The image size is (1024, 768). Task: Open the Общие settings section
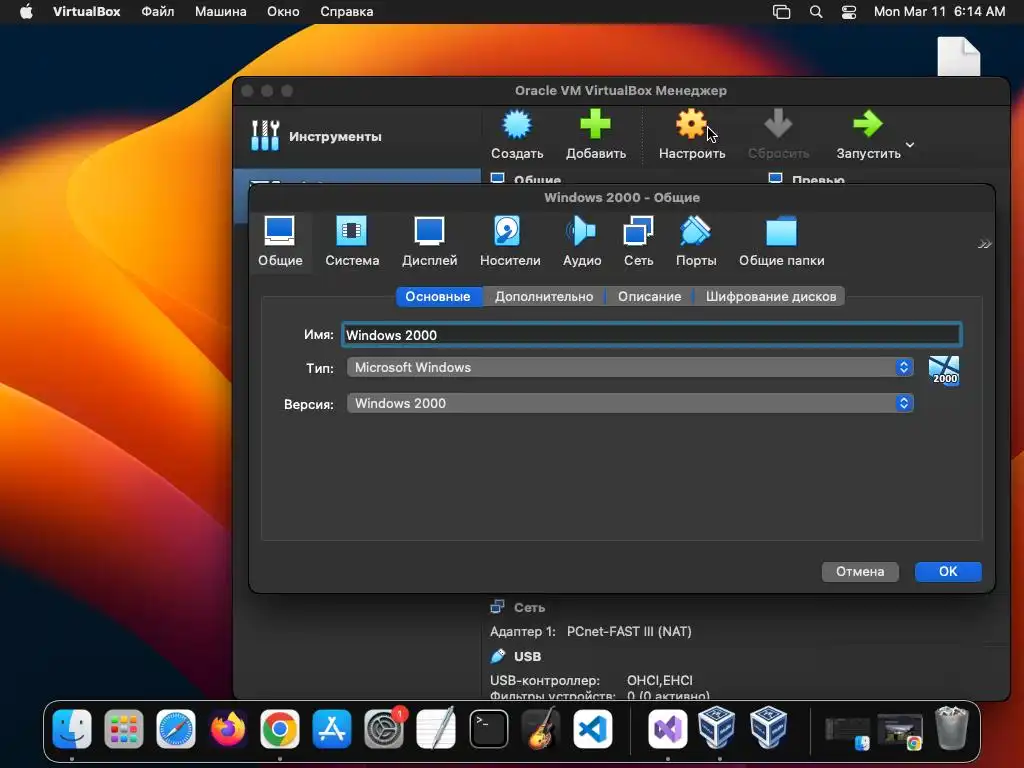click(x=280, y=241)
